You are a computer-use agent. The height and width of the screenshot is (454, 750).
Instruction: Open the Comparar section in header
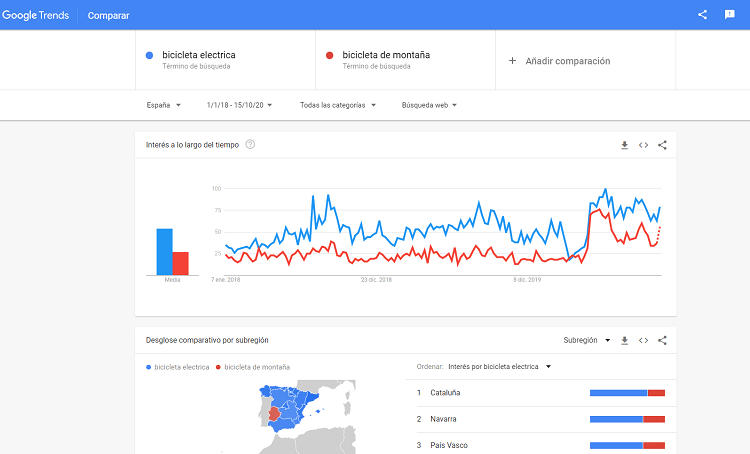[x=108, y=15]
